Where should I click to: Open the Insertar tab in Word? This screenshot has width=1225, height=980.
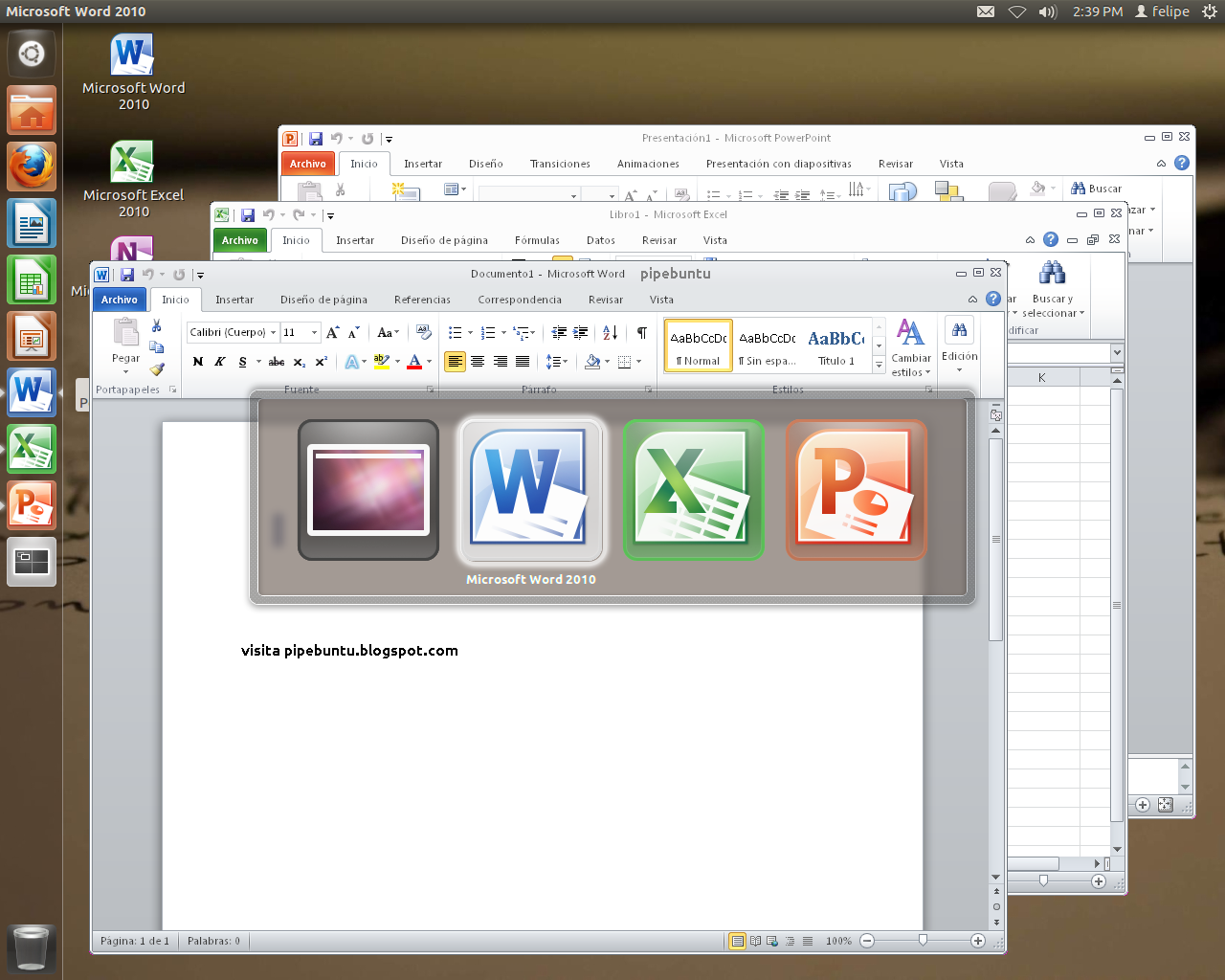coord(234,300)
